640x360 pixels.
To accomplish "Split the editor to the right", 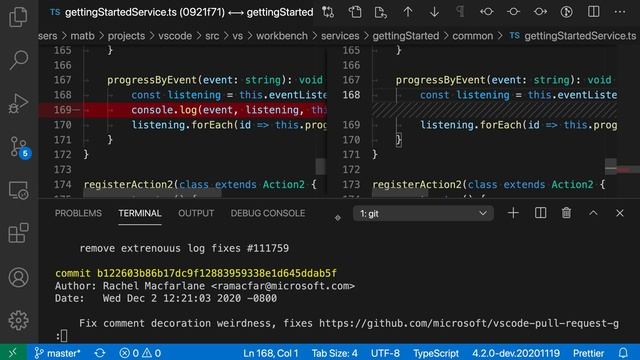I will (x=593, y=12).
